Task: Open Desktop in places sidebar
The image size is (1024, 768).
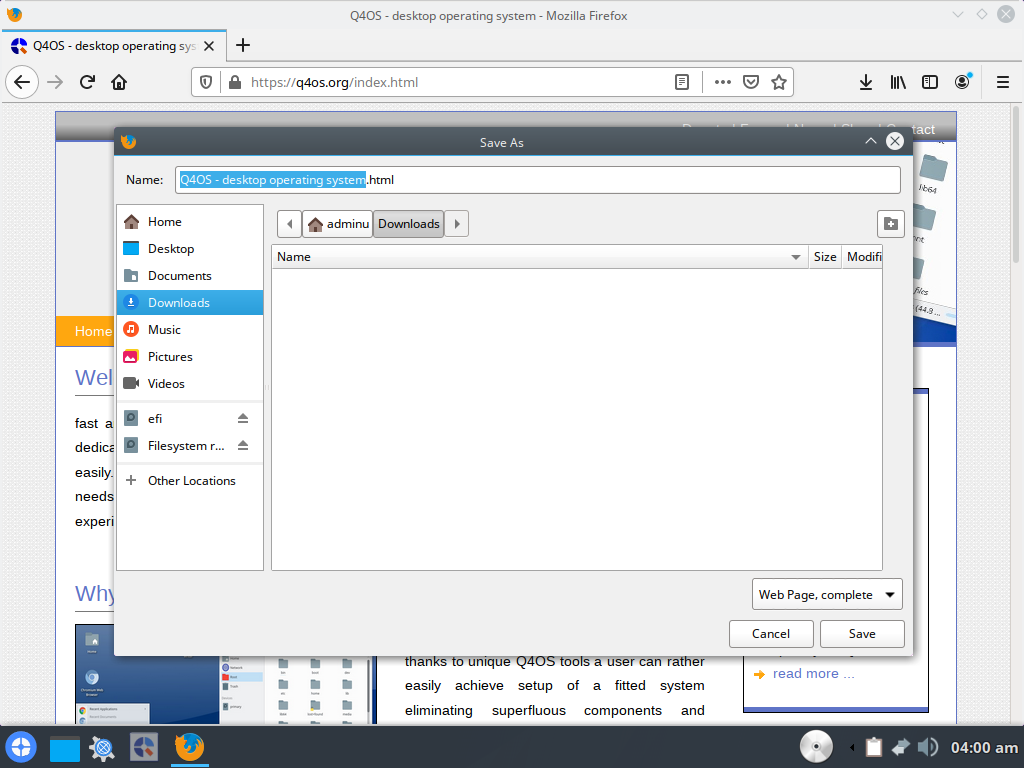Action: [190, 249]
